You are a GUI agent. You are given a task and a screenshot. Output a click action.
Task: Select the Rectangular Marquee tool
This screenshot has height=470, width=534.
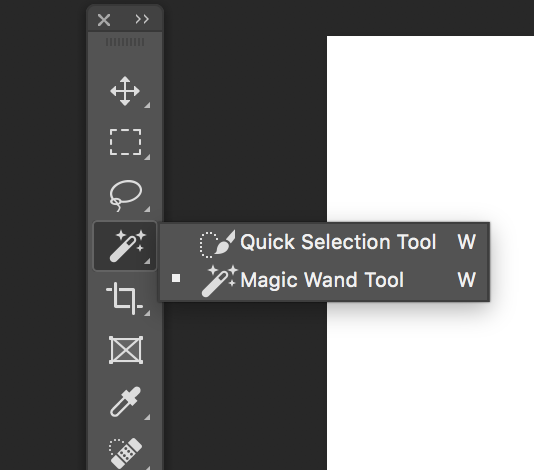click(x=125, y=142)
